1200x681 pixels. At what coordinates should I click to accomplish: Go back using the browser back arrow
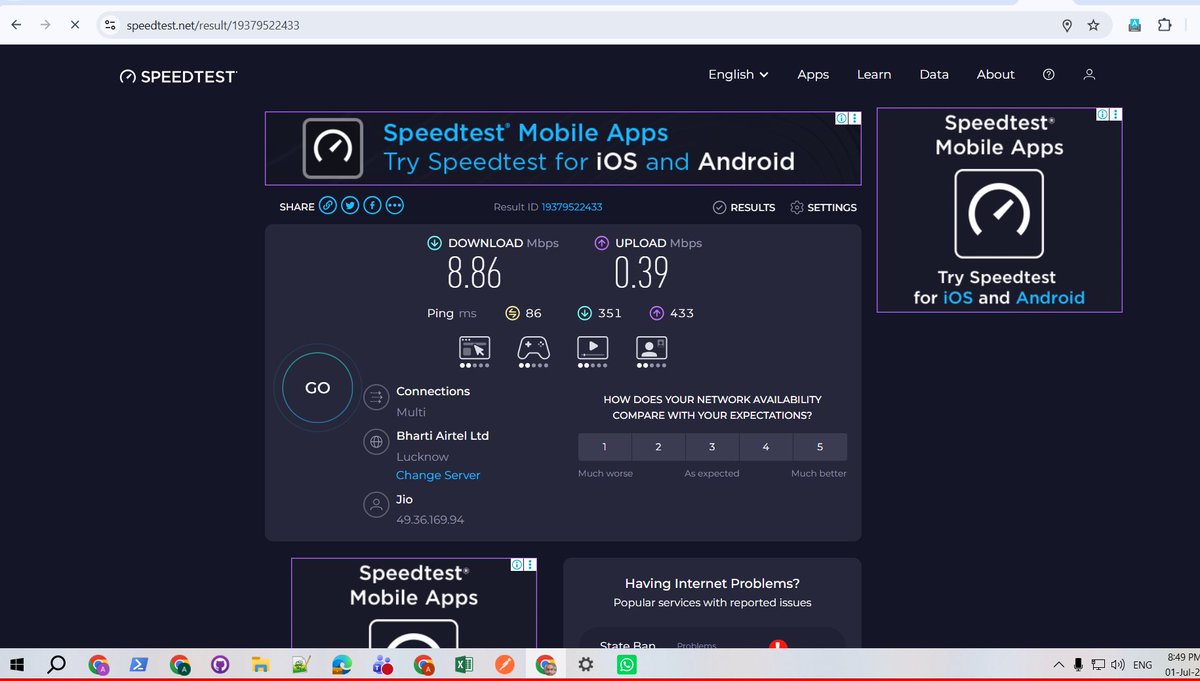[x=16, y=25]
